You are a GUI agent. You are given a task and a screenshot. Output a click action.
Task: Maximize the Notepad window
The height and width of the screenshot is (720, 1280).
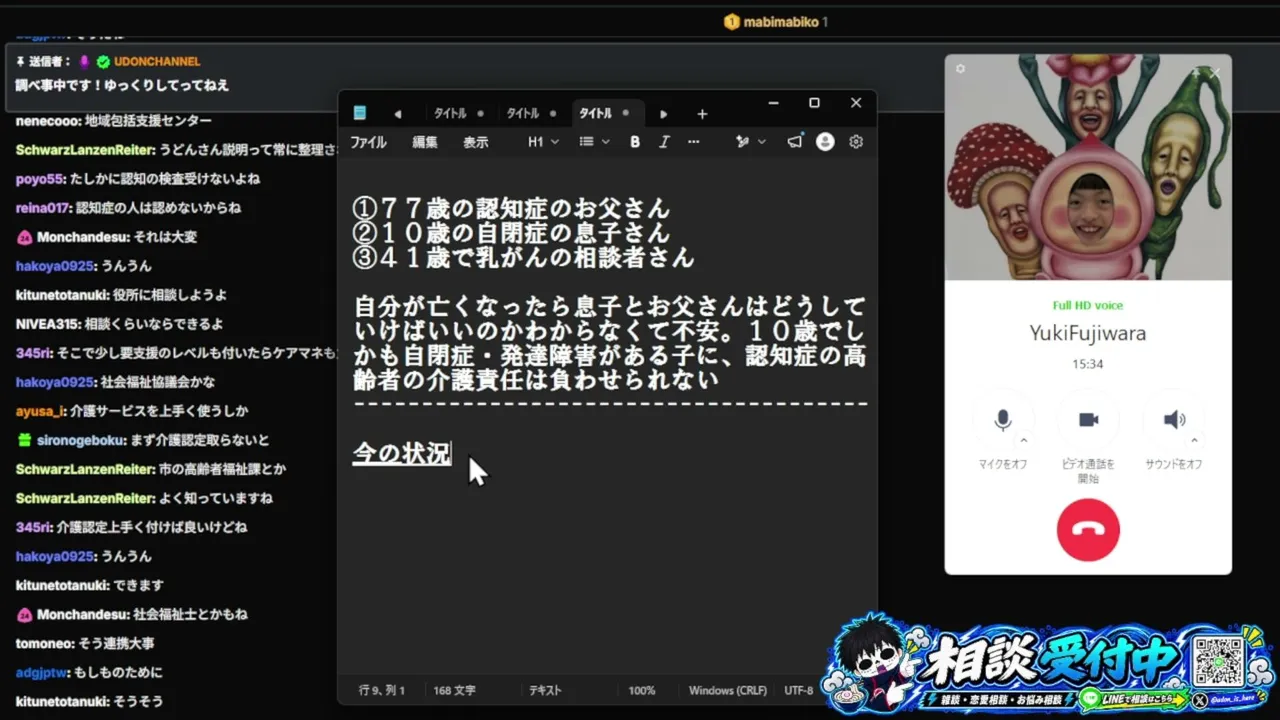[x=814, y=103]
